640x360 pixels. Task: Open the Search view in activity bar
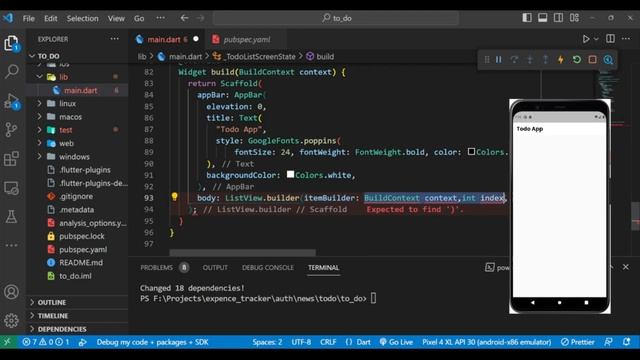(11, 71)
